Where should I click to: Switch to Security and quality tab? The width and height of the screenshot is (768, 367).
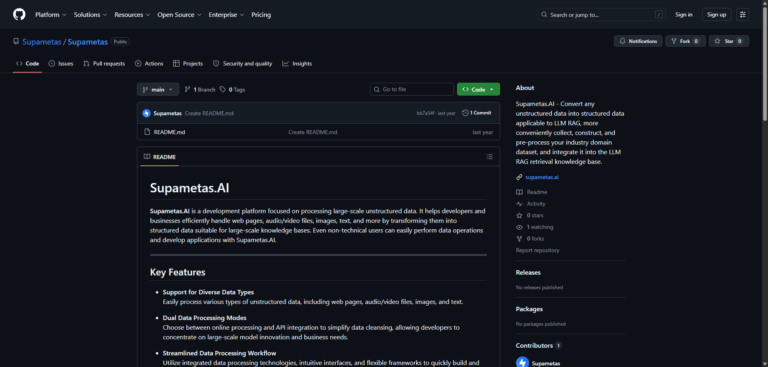point(242,64)
